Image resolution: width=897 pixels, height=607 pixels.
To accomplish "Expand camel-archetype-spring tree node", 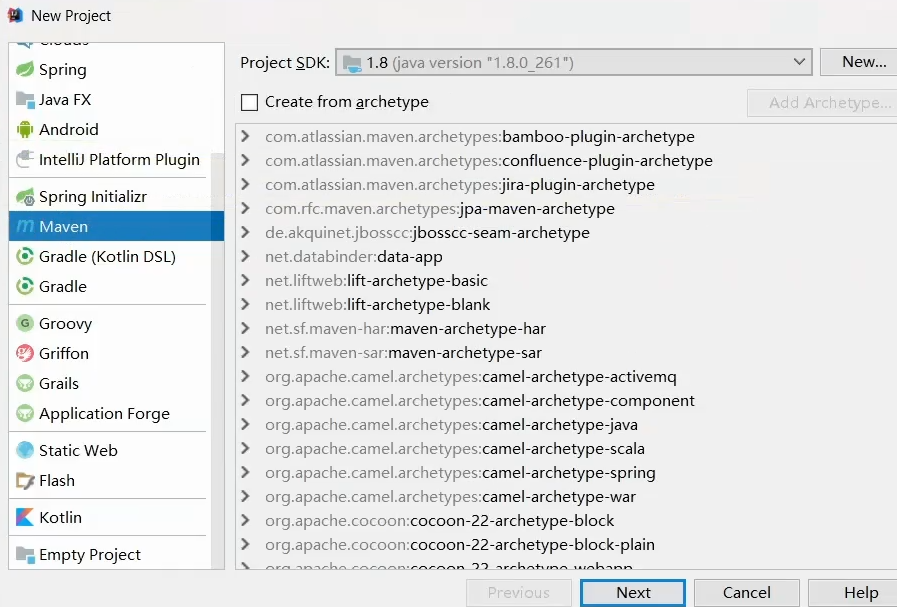I will pyautogui.click(x=245, y=473).
